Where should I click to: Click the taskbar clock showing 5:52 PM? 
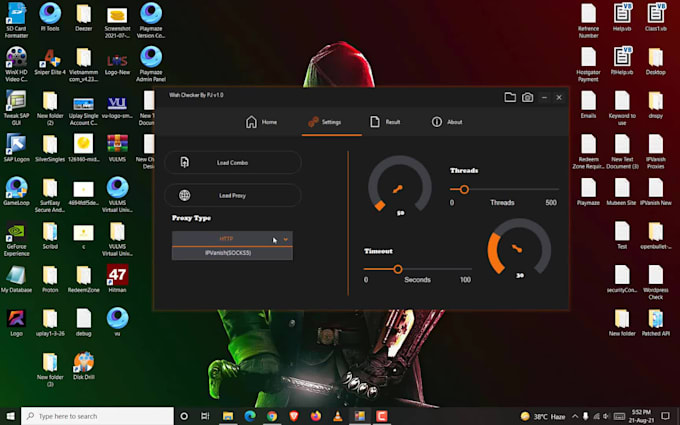pos(642,416)
